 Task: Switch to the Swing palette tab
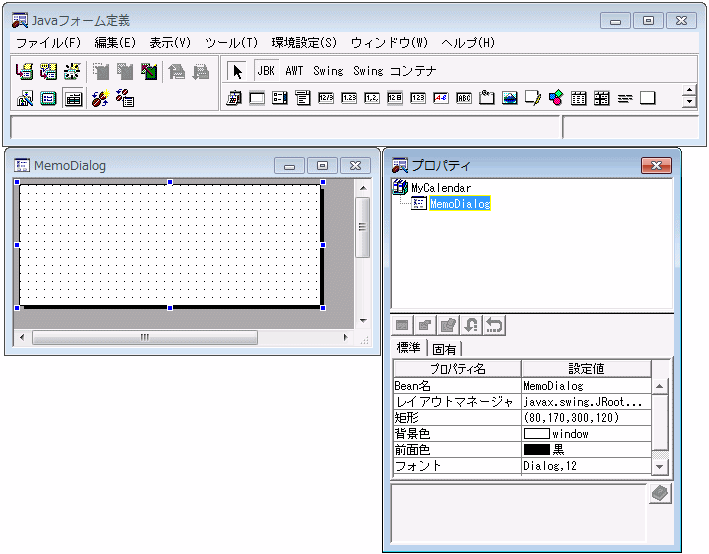(x=328, y=71)
